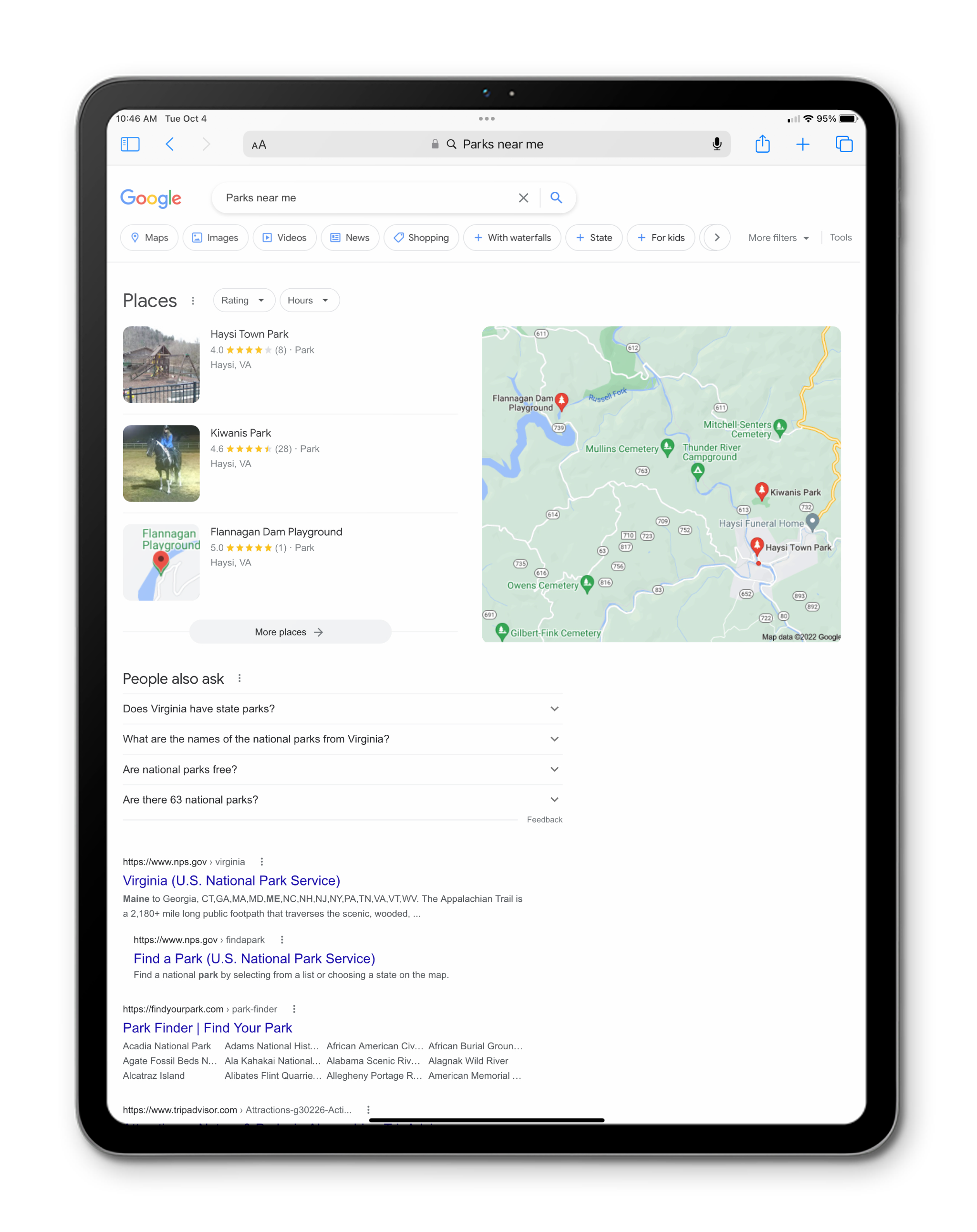Show more filter chips with right arrow
Viewport: 977px width, 1232px height.
[x=717, y=238]
